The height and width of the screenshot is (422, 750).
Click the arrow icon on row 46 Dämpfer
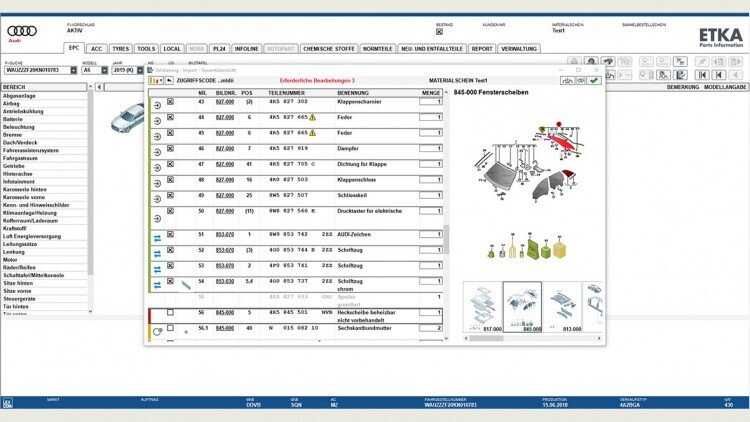click(x=157, y=152)
